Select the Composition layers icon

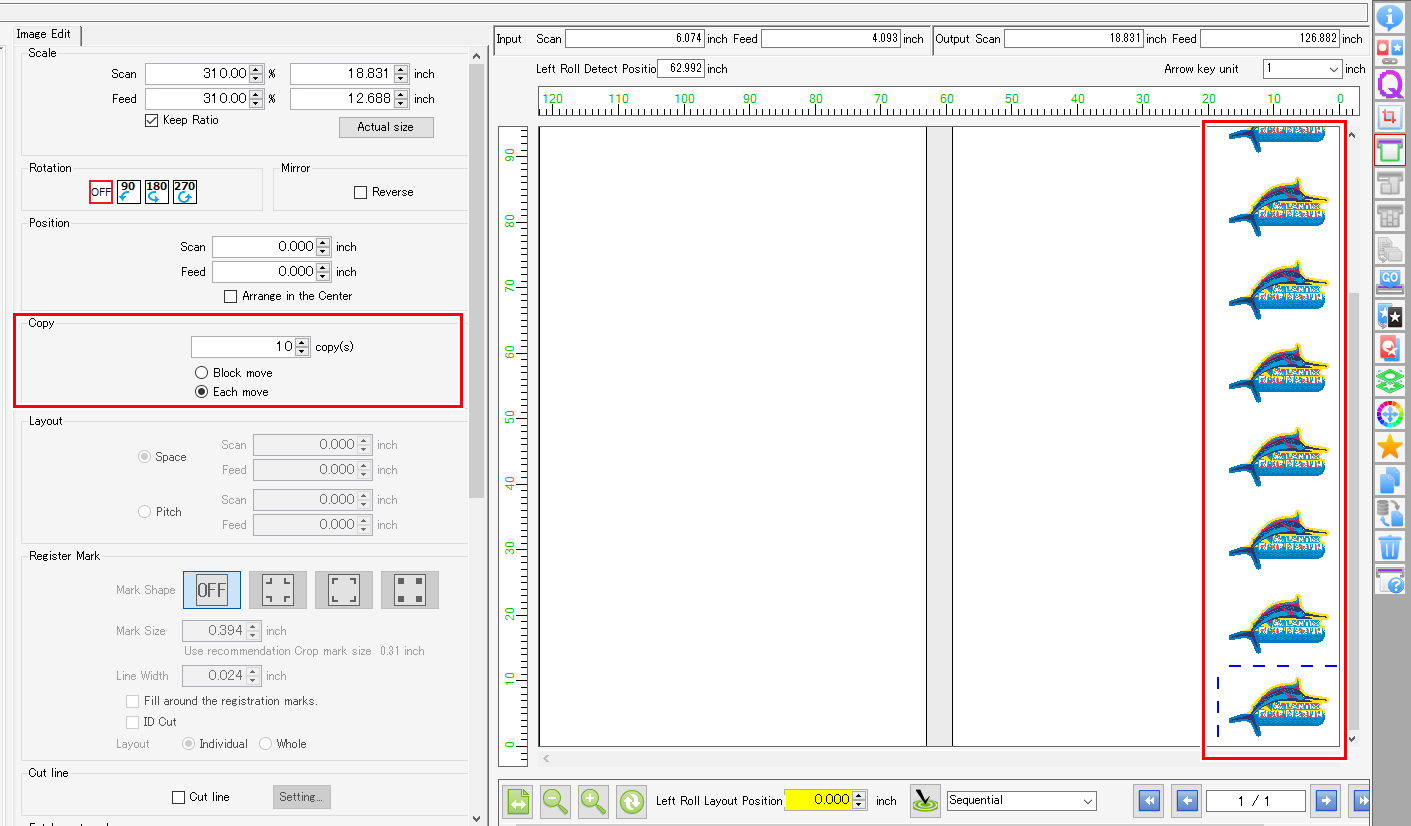pyautogui.click(x=1390, y=380)
